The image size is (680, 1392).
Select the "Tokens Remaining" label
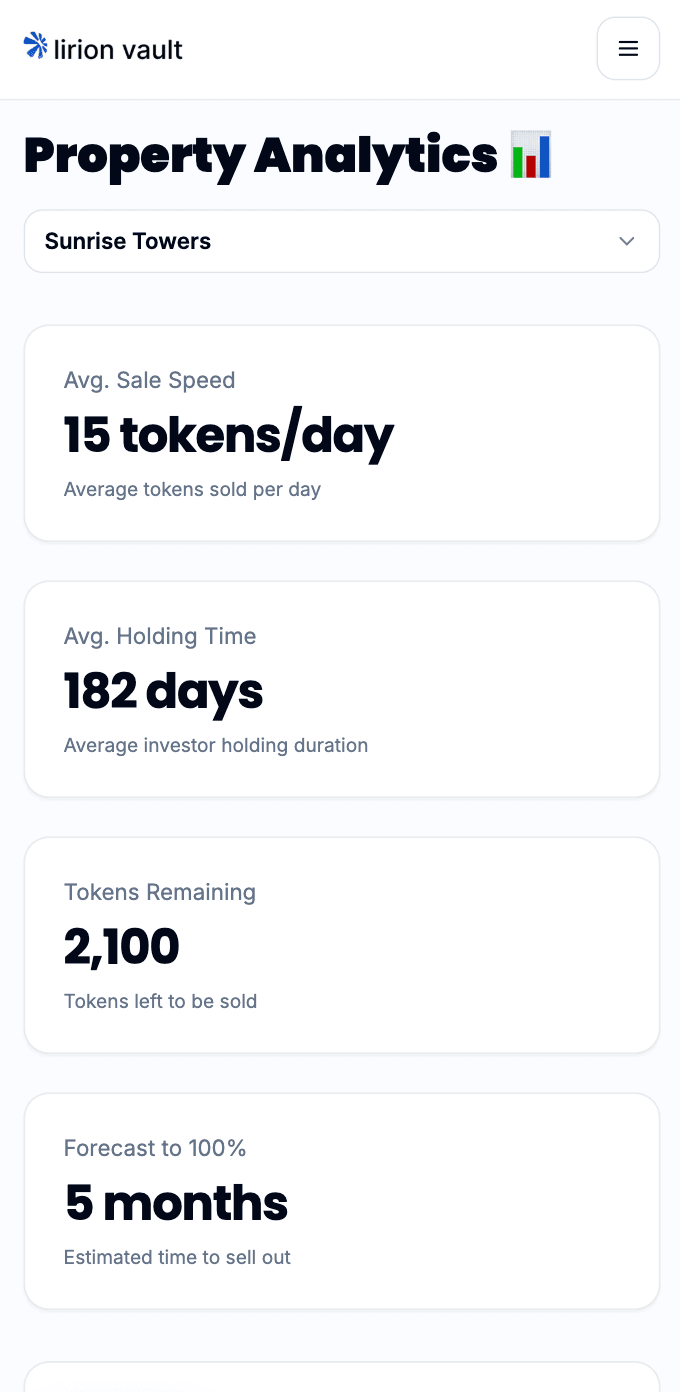click(160, 892)
